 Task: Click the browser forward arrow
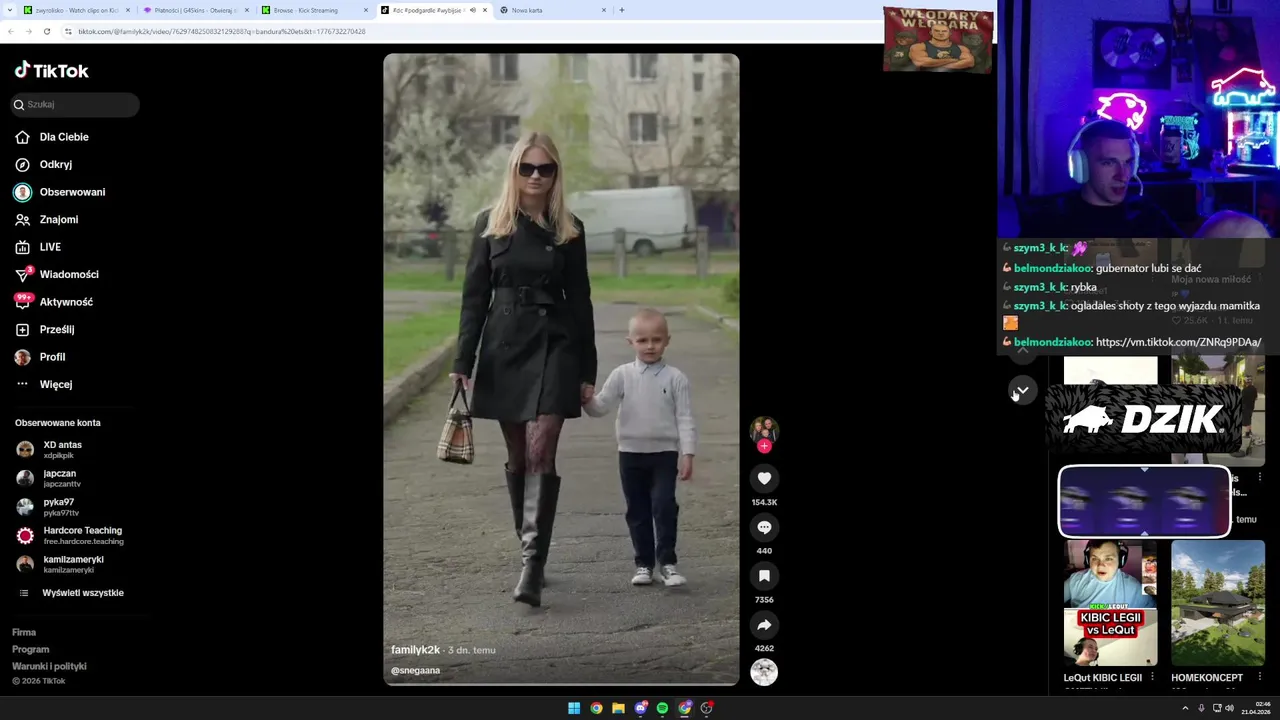tap(28, 32)
